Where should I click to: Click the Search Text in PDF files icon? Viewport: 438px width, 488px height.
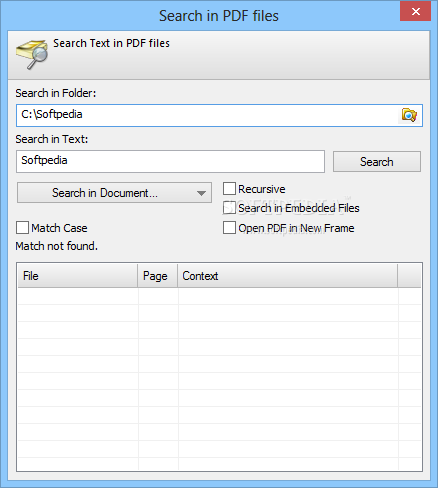coord(32,54)
